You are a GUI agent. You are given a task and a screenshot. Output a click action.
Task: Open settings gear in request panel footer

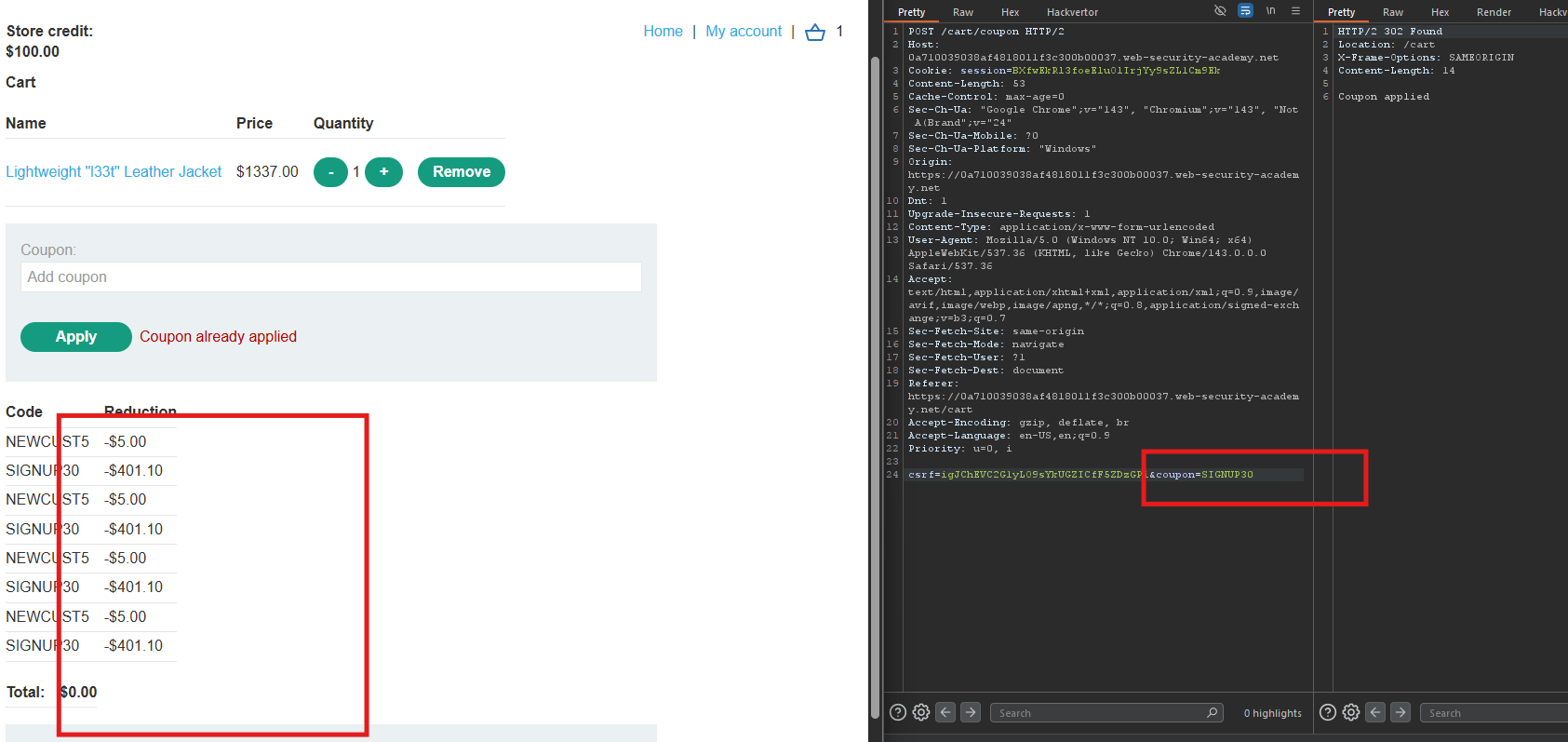921,712
